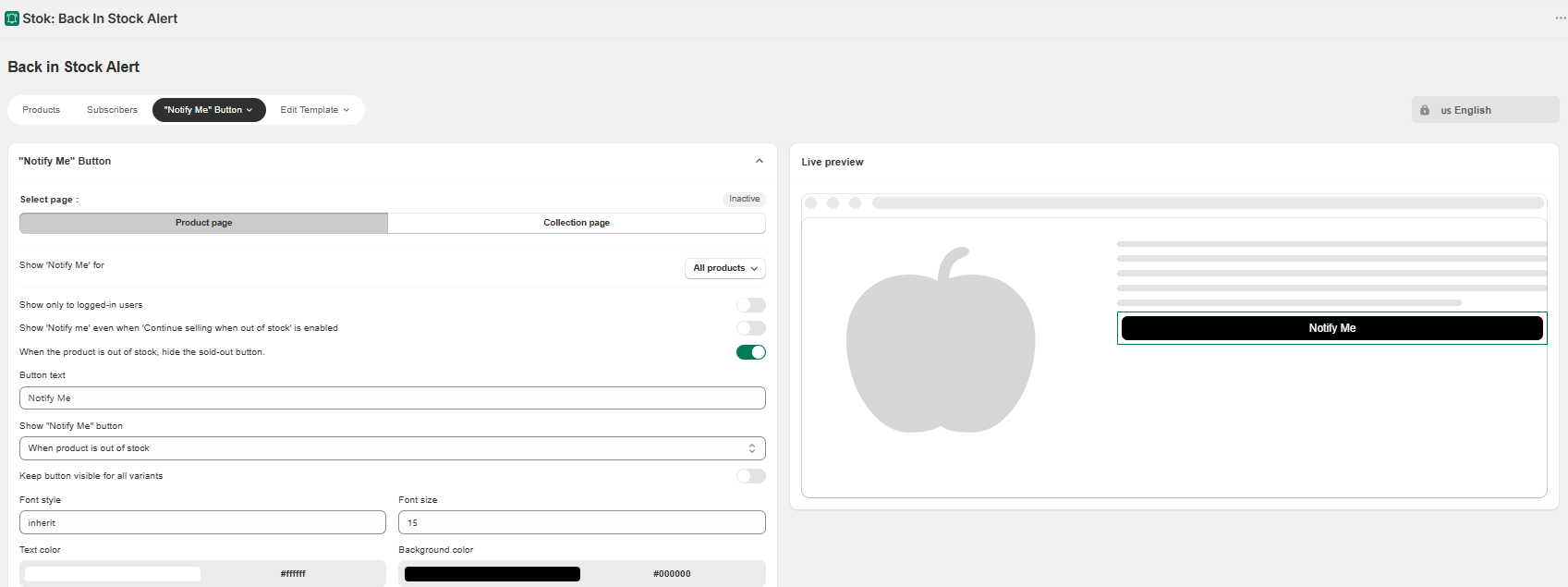The width and height of the screenshot is (1568, 587).
Task: Open the English language selector
Action: click(1485, 110)
